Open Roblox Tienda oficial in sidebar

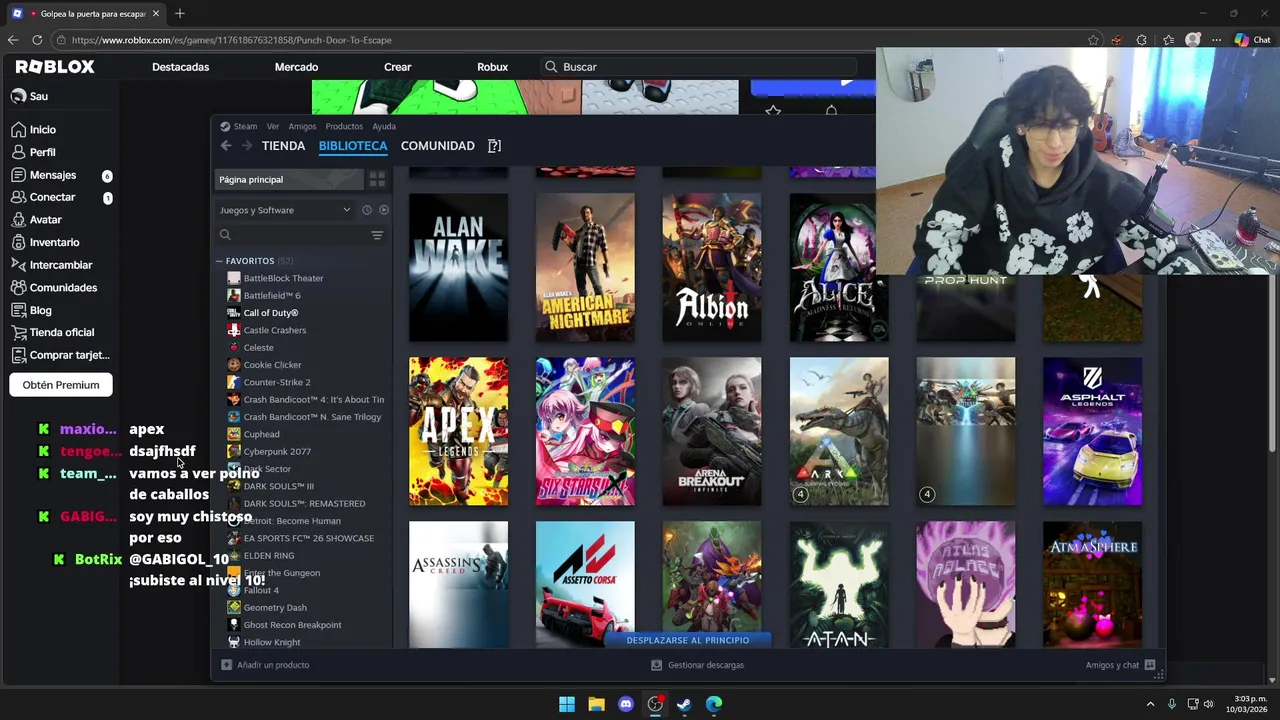52,332
